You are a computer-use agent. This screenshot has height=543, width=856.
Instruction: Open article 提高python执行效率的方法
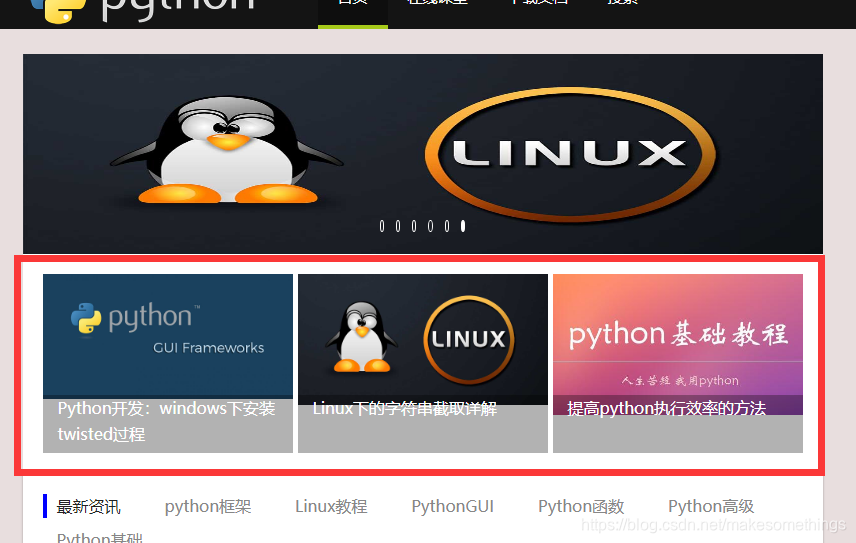(666, 408)
